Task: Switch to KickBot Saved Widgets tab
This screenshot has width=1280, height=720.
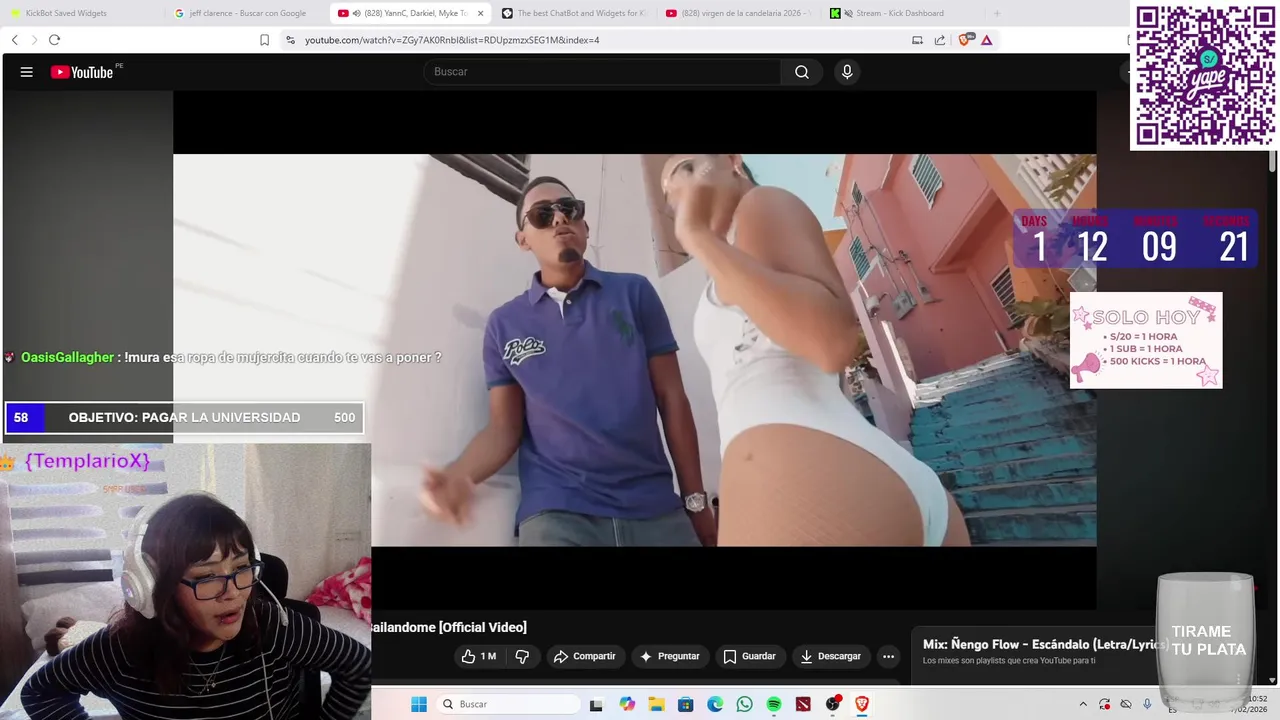Action: pos(82,13)
